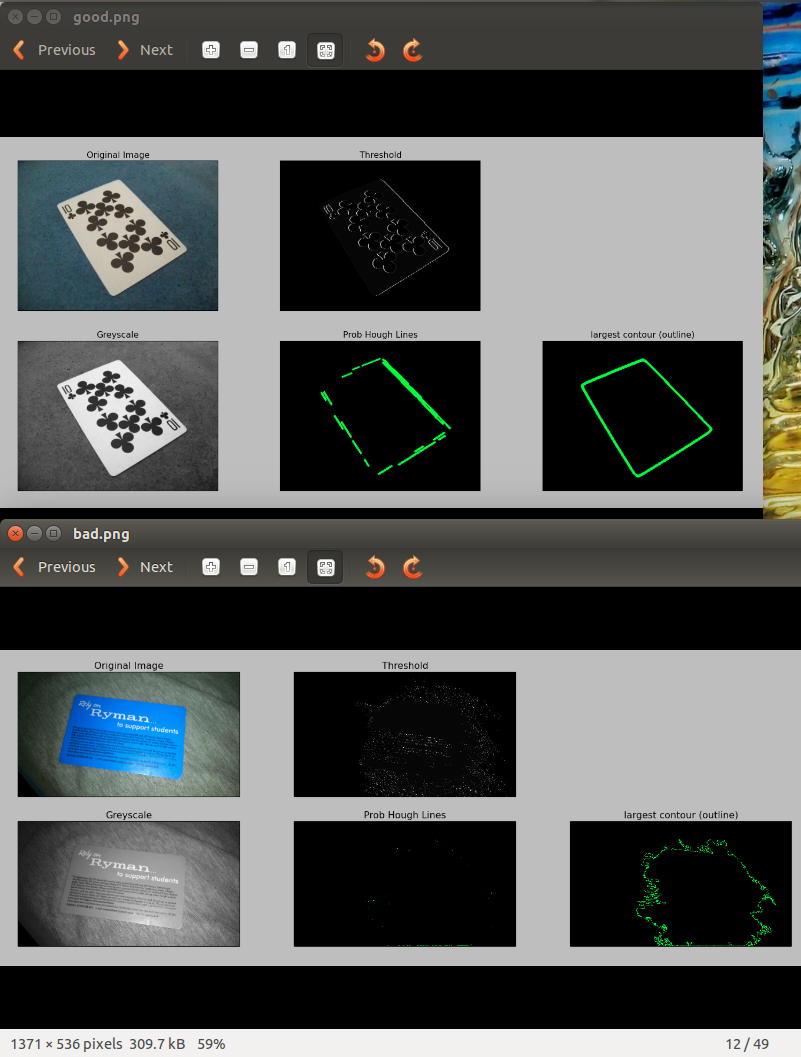Click largest contour outline plot in bad.png
801x1057 pixels.
click(681, 884)
